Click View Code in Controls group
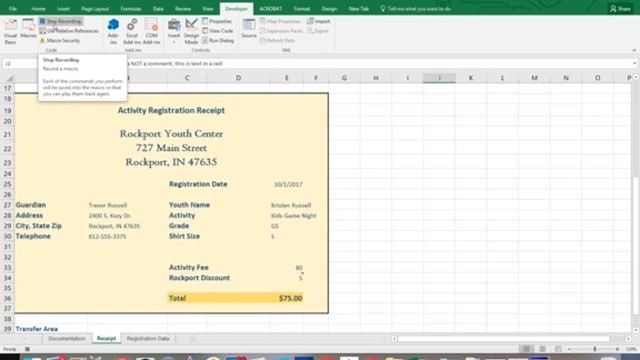This screenshot has height=360, width=640. coord(218,31)
